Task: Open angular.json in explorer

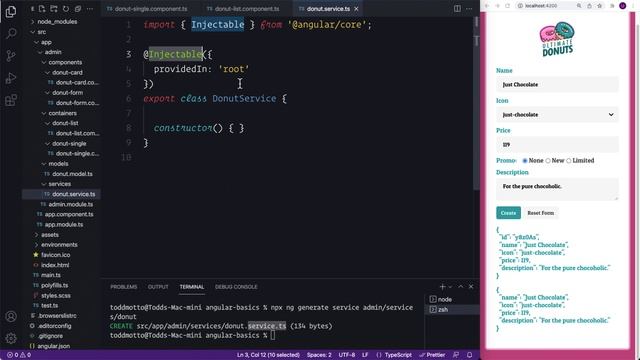Action: (x=53, y=346)
